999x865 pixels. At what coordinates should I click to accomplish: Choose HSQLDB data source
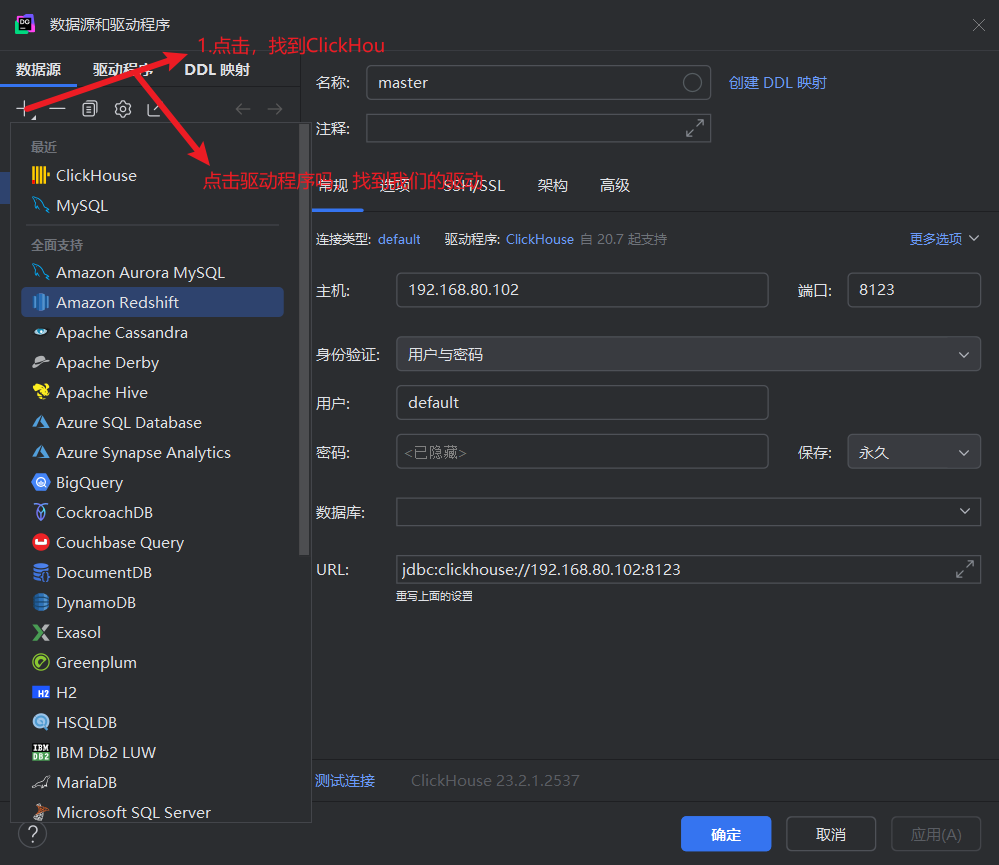152,722
